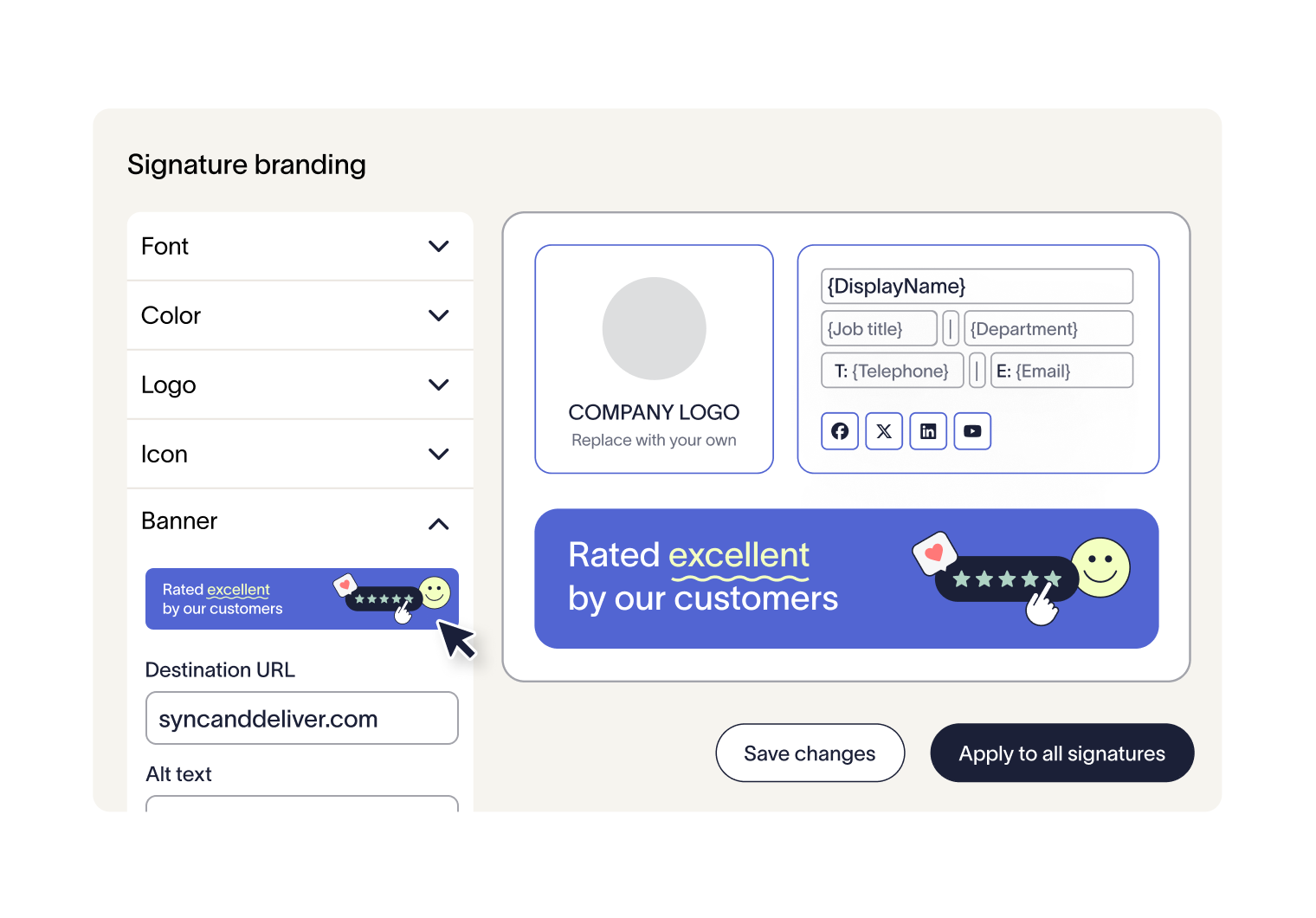Click the {Job title} placeholder field
The height and width of the screenshot is (918, 1316).
point(878,329)
